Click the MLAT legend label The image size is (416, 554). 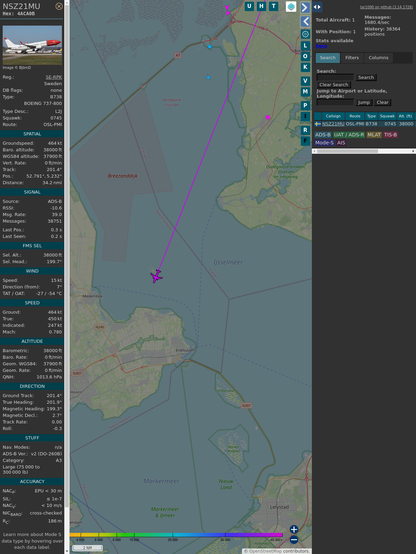tap(374, 135)
